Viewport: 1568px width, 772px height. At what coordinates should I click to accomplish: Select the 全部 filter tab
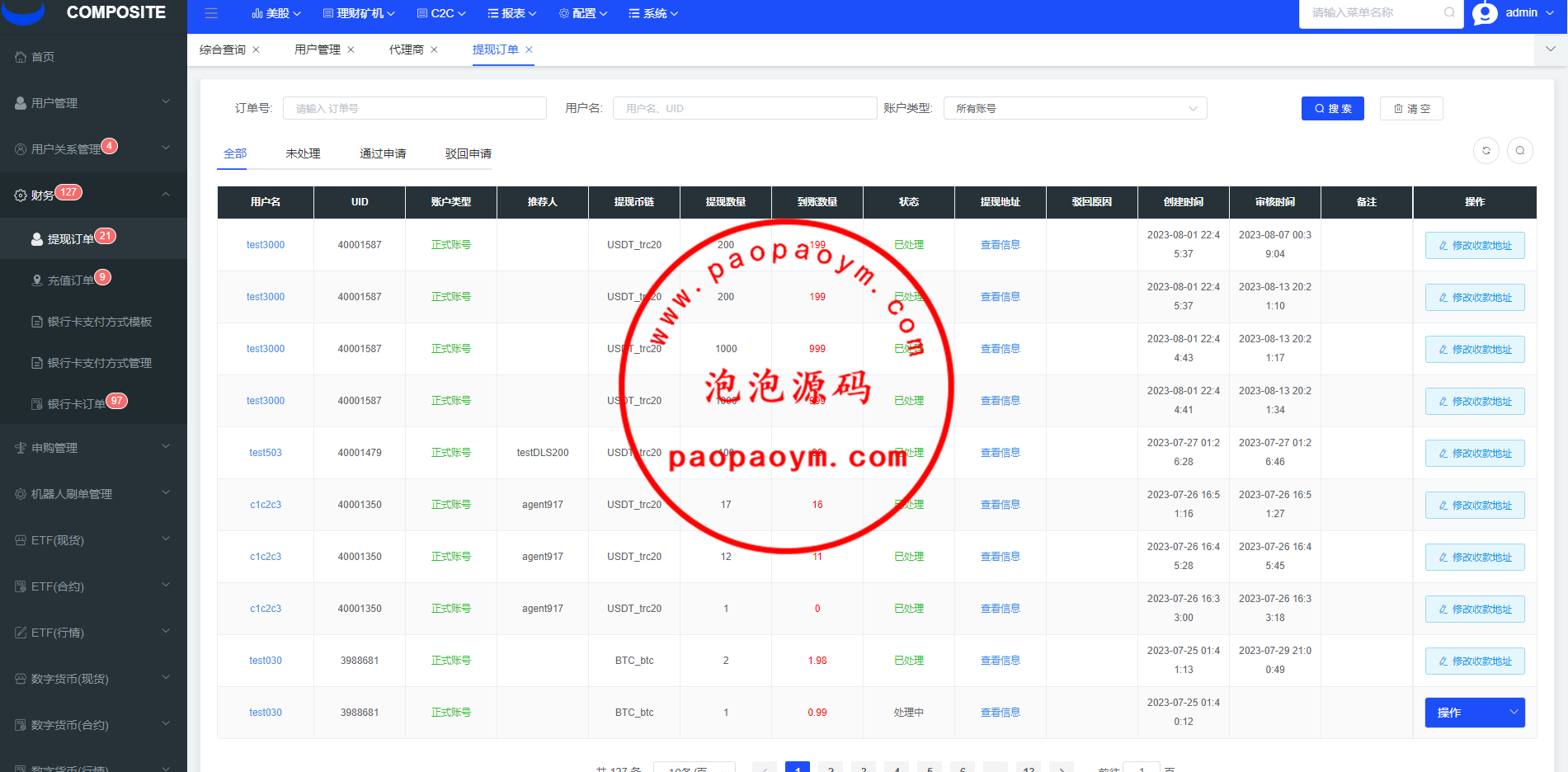(235, 153)
